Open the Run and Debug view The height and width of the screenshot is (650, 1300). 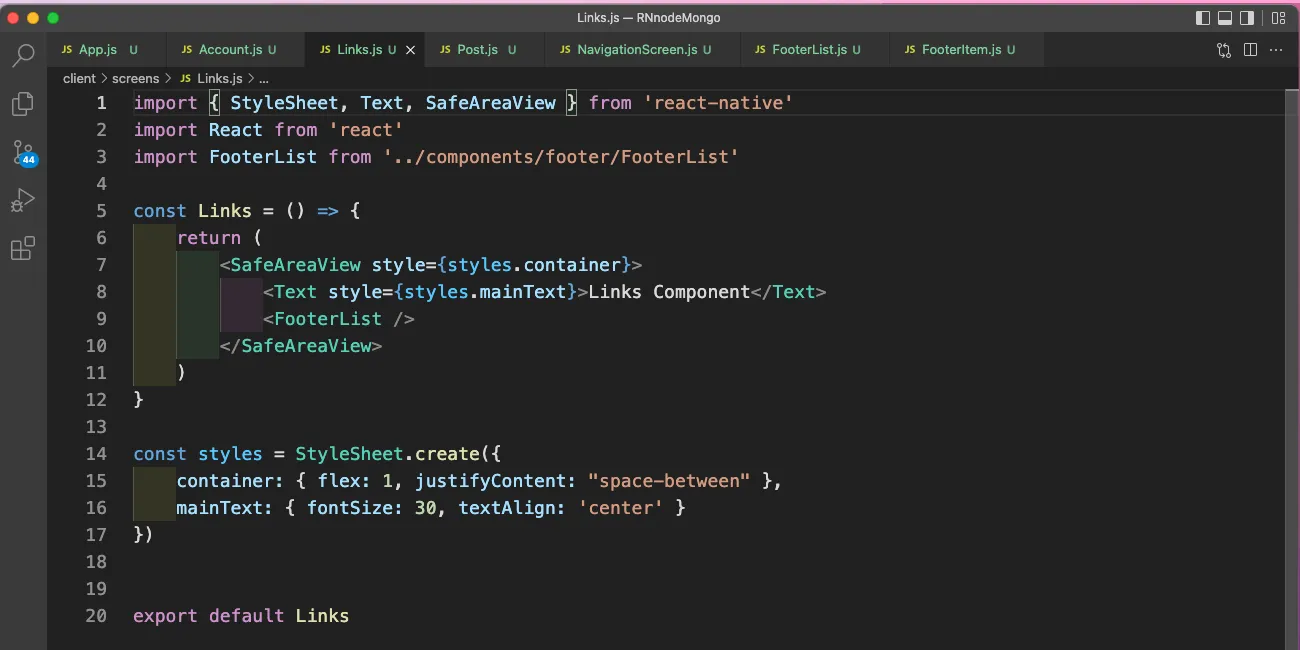pyautogui.click(x=23, y=201)
